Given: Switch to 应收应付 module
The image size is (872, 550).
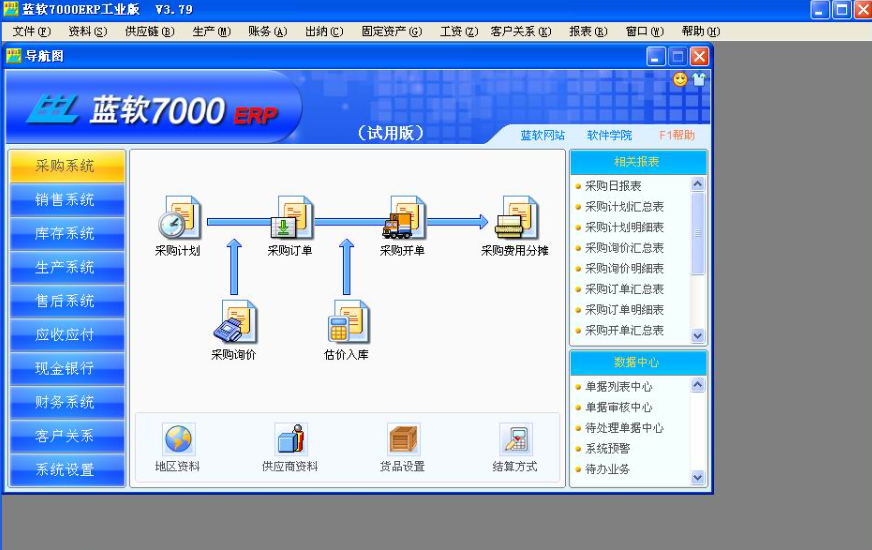Looking at the screenshot, I should click(67, 335).
